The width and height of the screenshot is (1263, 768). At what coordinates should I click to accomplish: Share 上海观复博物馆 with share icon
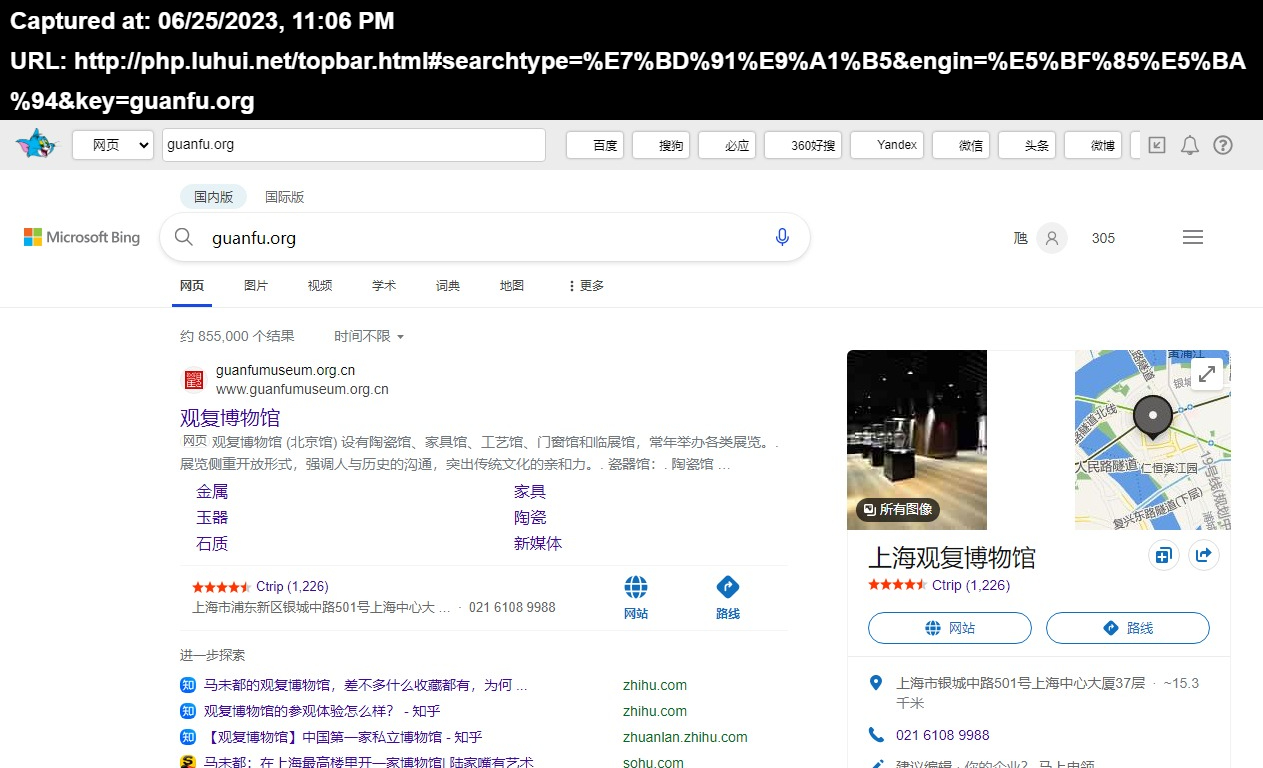coord(1204,556)
